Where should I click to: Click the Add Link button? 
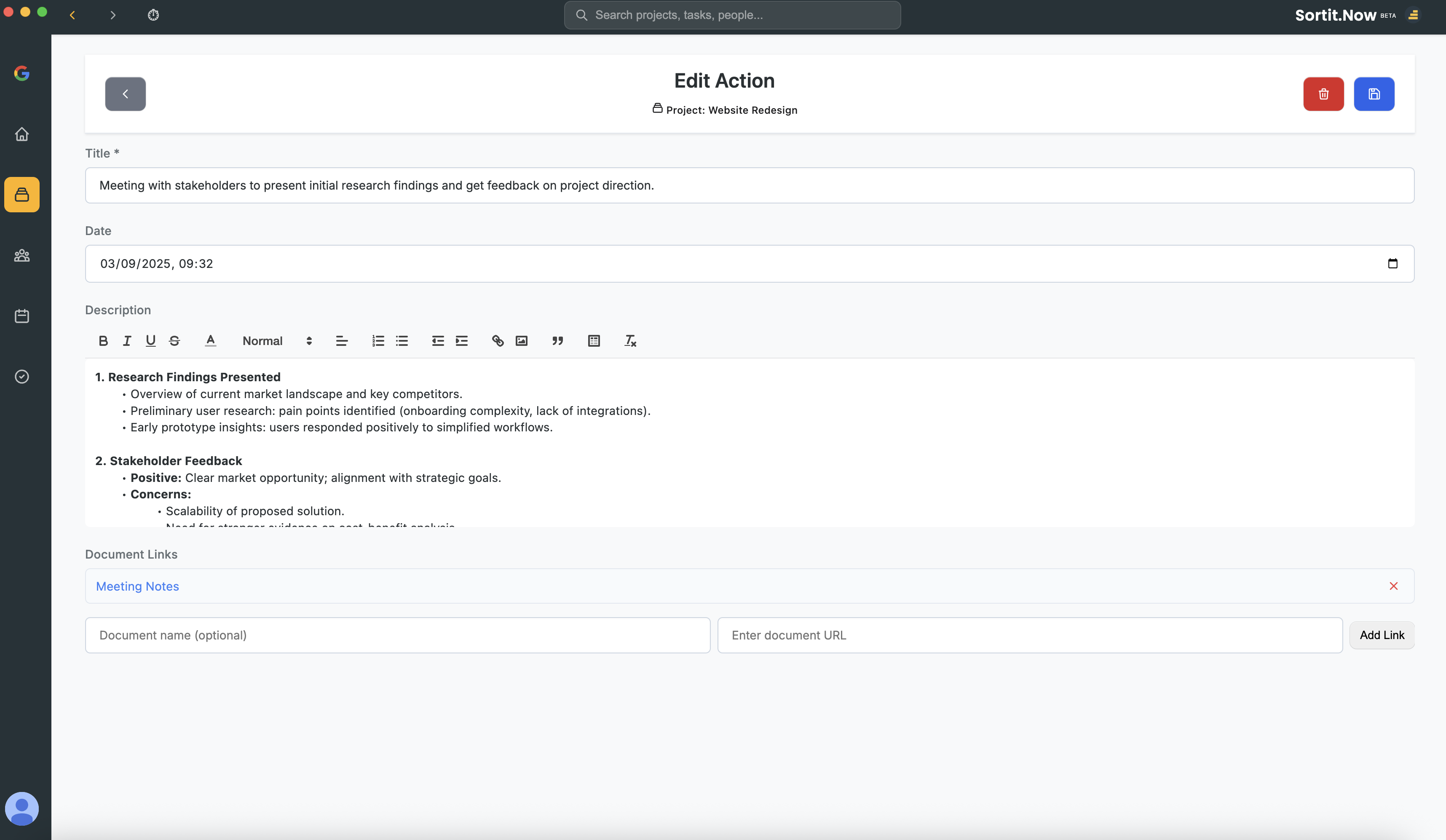click(1381, 635)
